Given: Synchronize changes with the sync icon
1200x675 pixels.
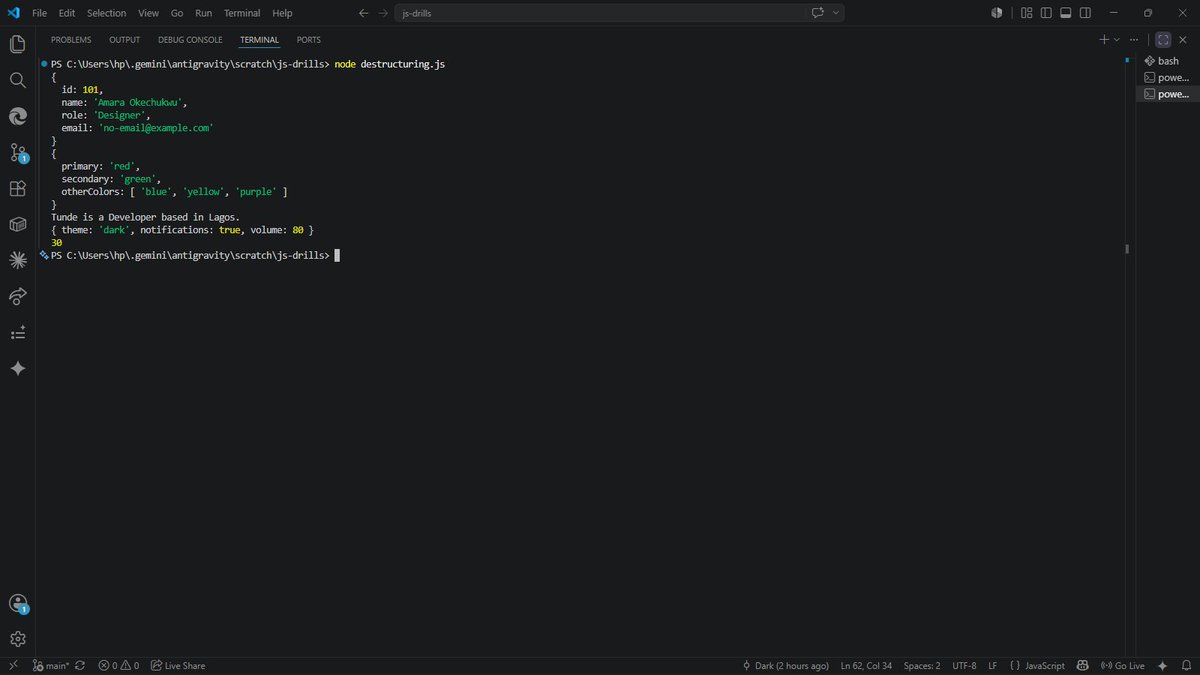Looking at the screenshot, I should point(79,665).
